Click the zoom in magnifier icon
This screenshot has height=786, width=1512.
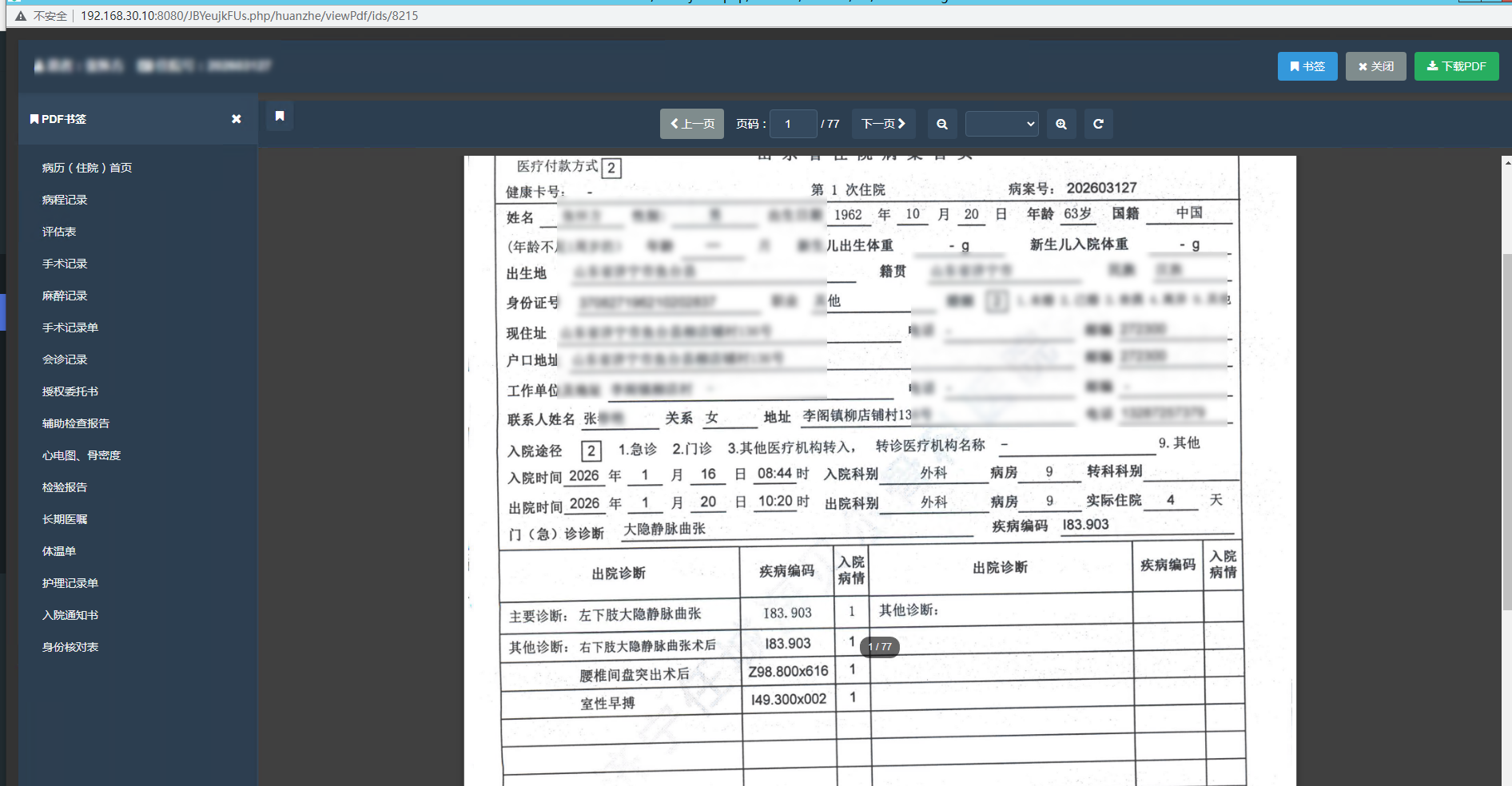1061,124
